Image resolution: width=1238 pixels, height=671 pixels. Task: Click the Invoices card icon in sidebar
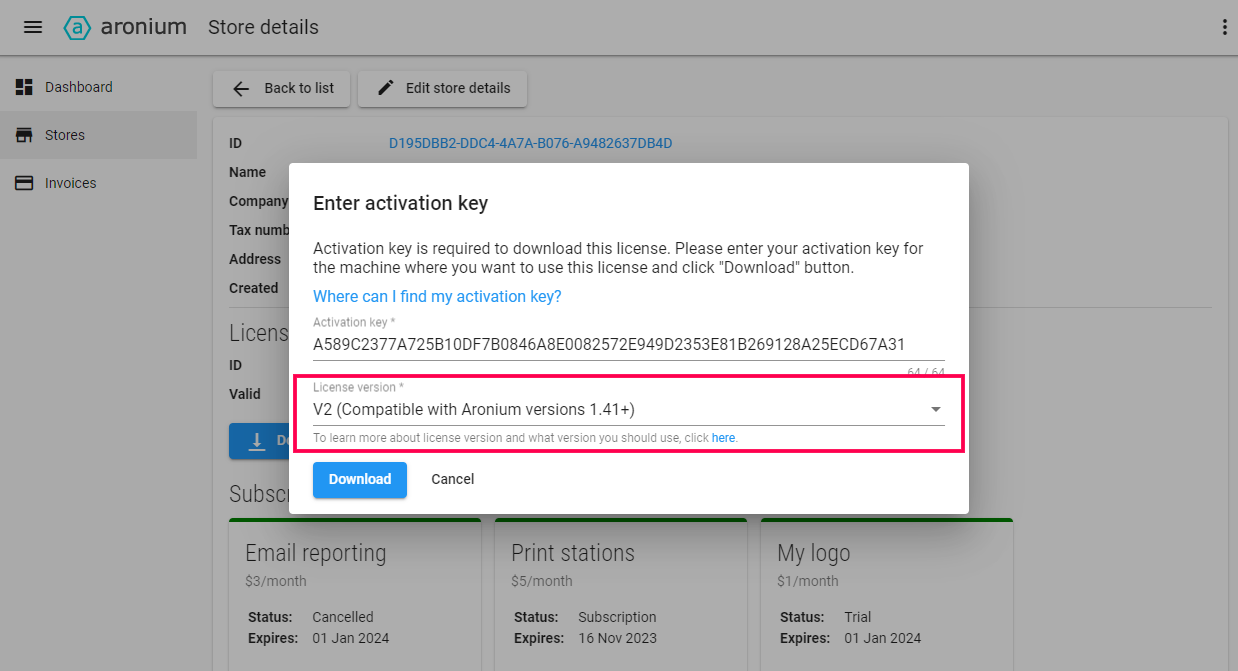coord(24,183)
